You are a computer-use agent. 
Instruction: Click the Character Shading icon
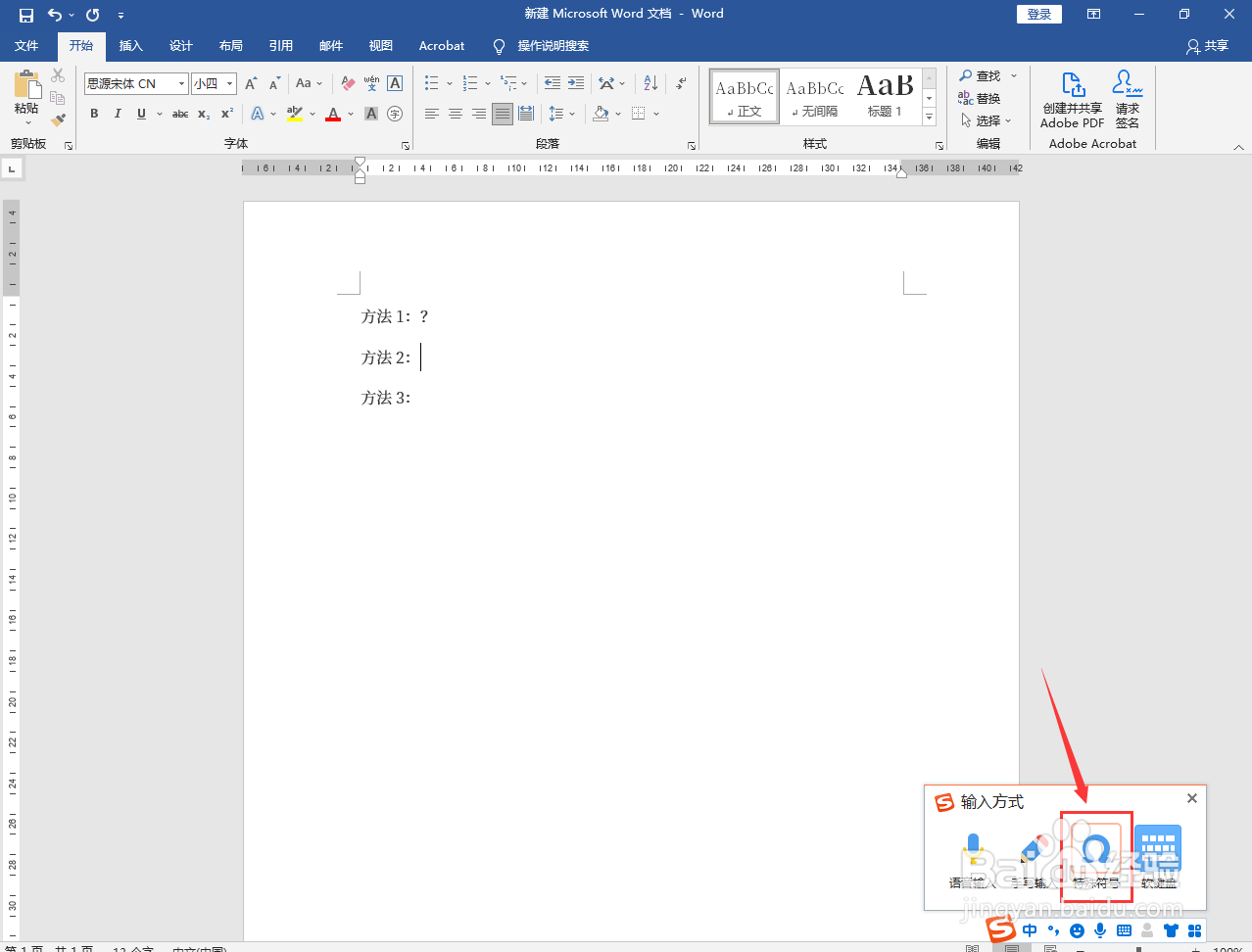click(x=371, y=114)
